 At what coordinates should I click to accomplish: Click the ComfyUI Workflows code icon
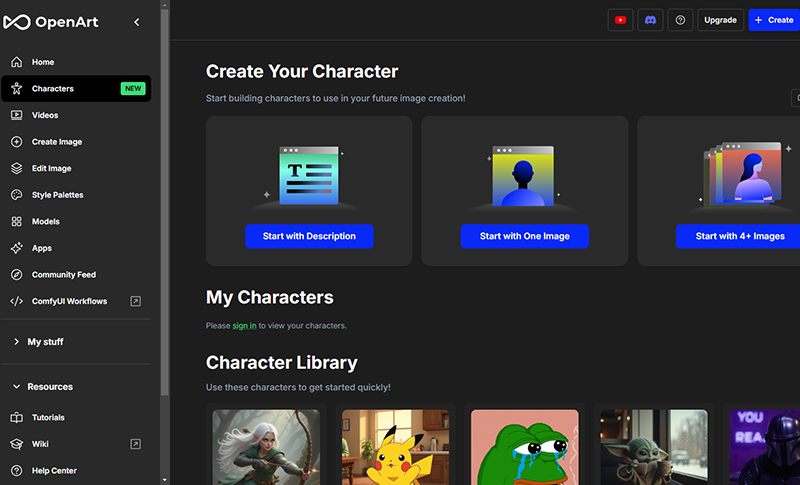click(17, 301)
